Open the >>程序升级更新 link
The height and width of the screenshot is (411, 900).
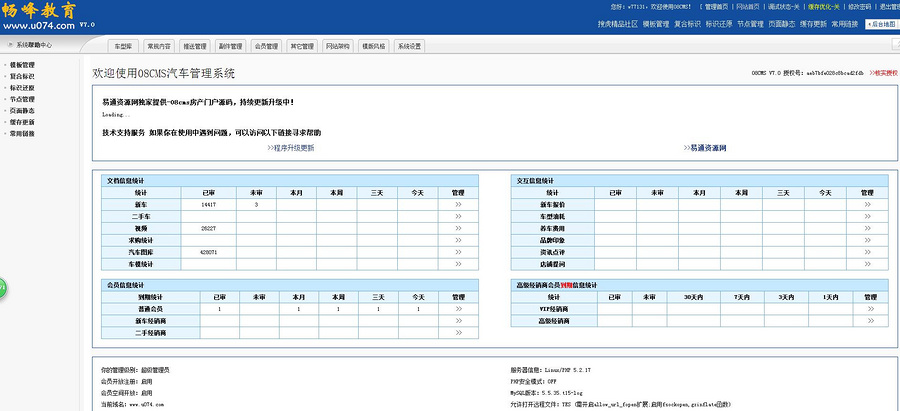(x=290, y=148)
